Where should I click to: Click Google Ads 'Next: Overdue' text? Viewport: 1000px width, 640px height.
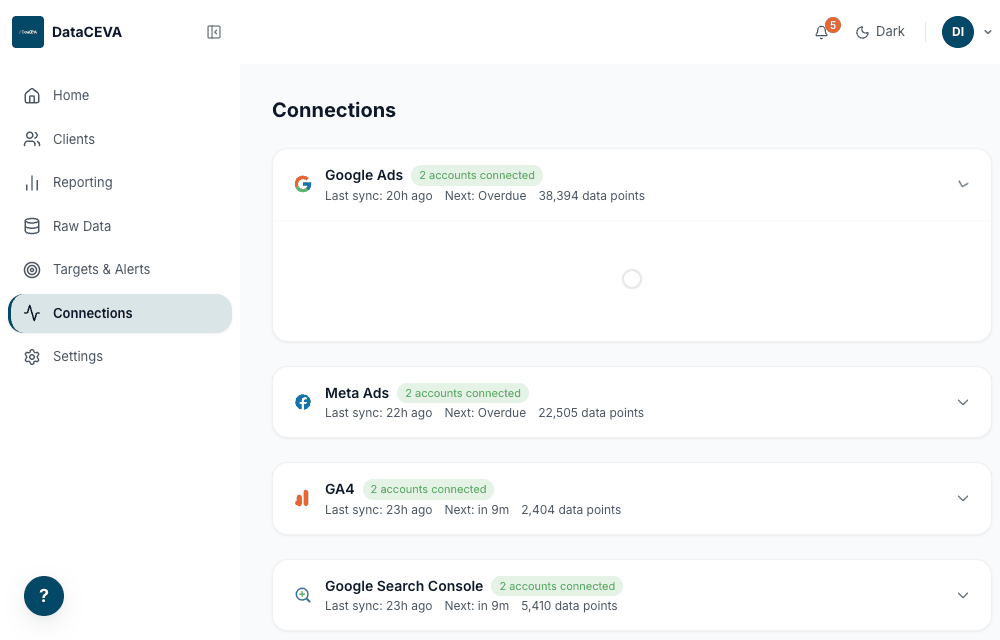(485, 196)
